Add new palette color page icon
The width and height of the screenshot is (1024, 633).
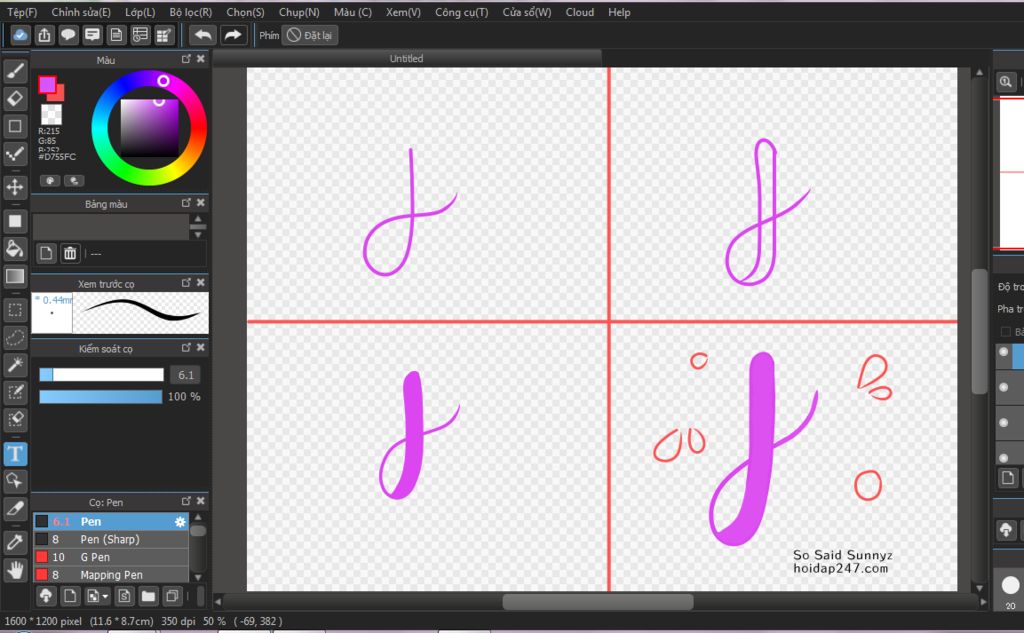click(46, 253)
